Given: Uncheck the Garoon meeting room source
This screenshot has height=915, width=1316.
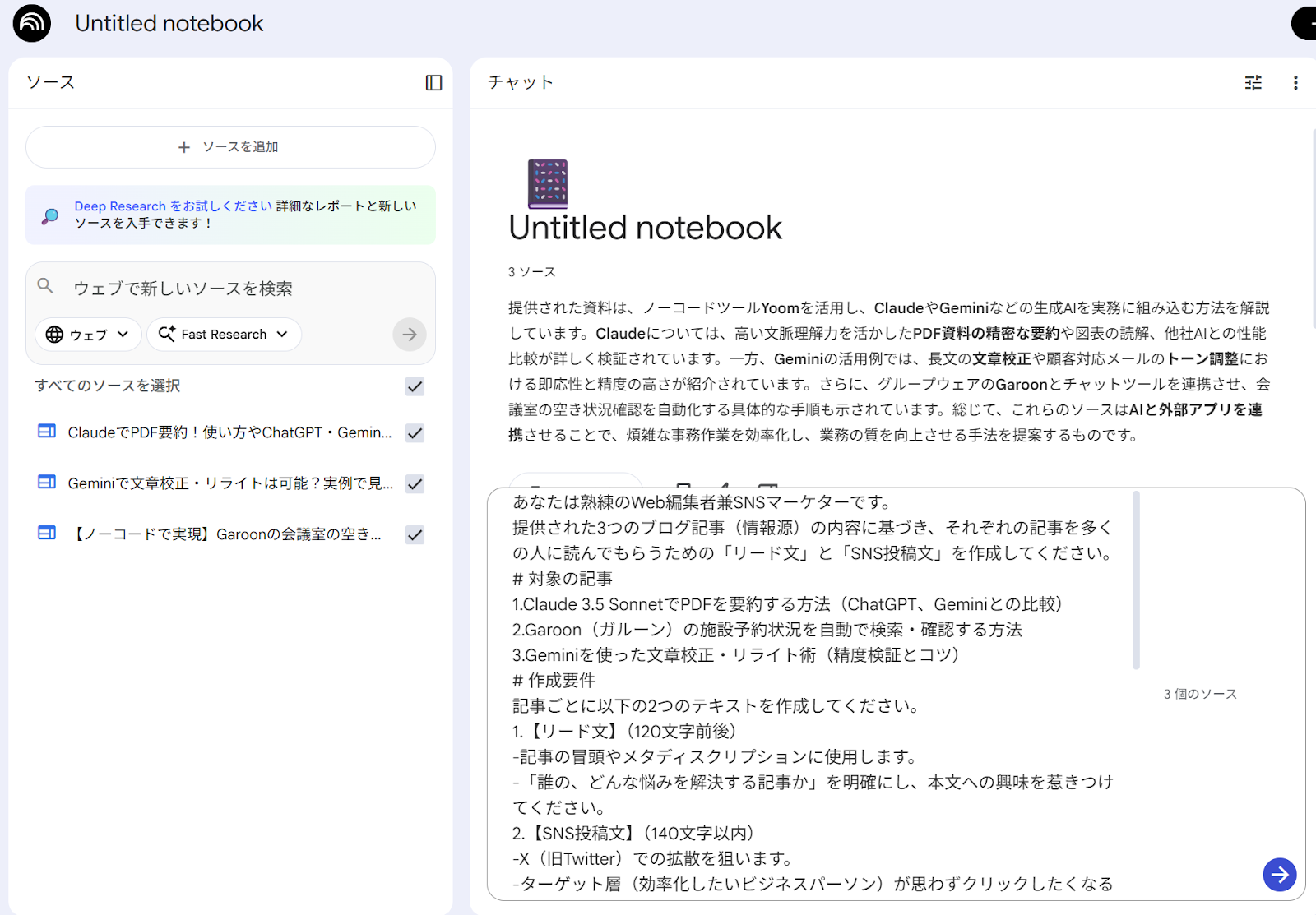Looking at the screenshot, I should 415,535.
